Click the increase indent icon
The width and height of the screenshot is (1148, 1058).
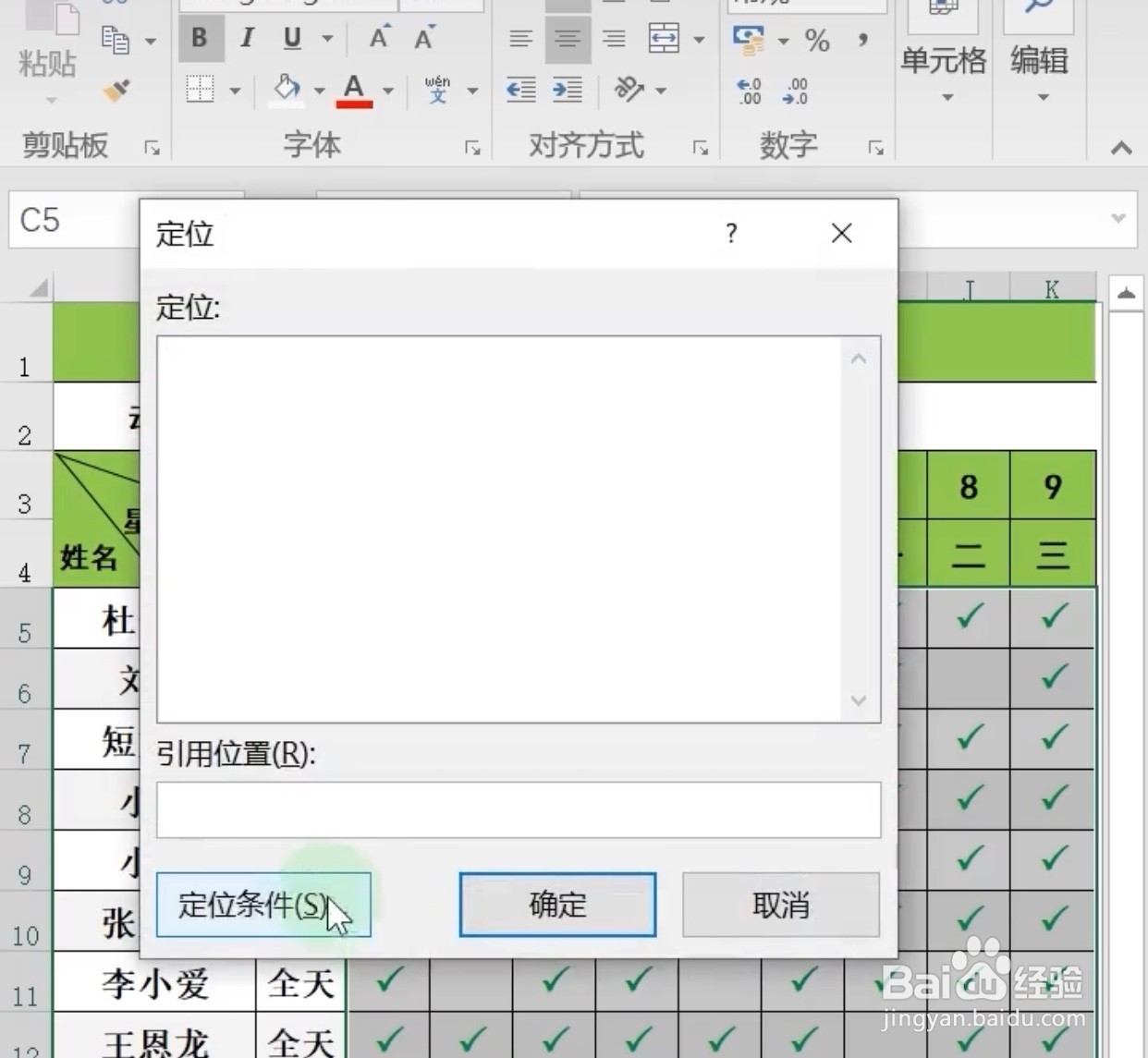pos(567,91)
